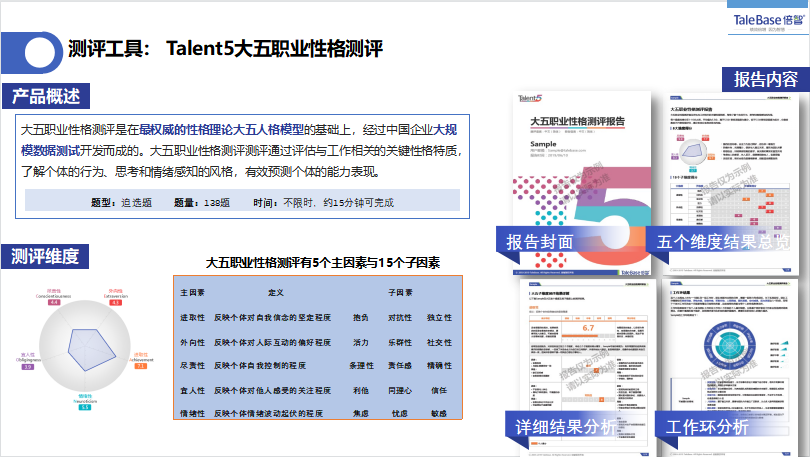Click the definition 反映个体对人际互动的偏好程度
The height and width of the screenshot is (457, 810).
click(272, 342)
